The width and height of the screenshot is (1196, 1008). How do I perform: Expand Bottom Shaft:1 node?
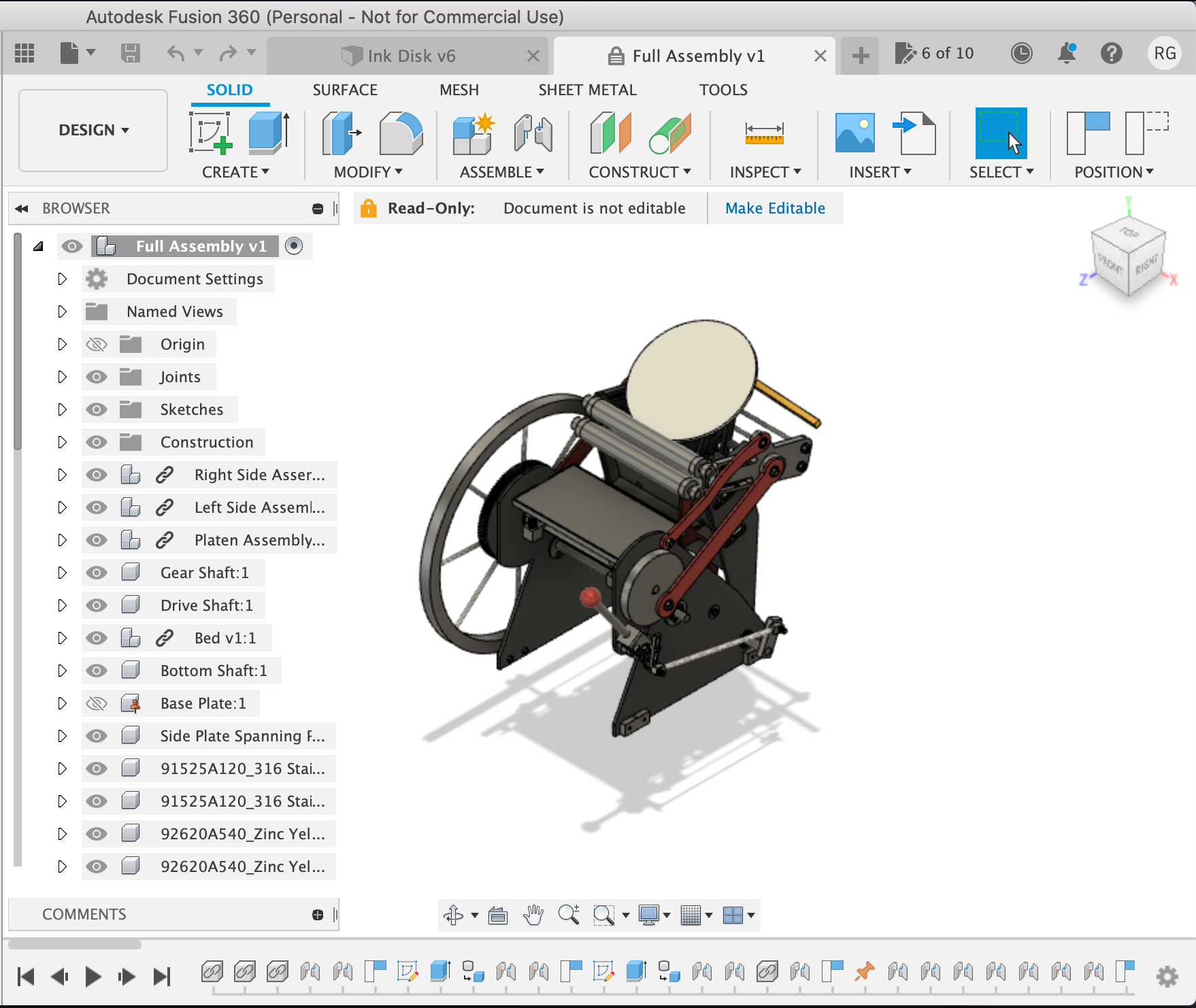point(62,671)
